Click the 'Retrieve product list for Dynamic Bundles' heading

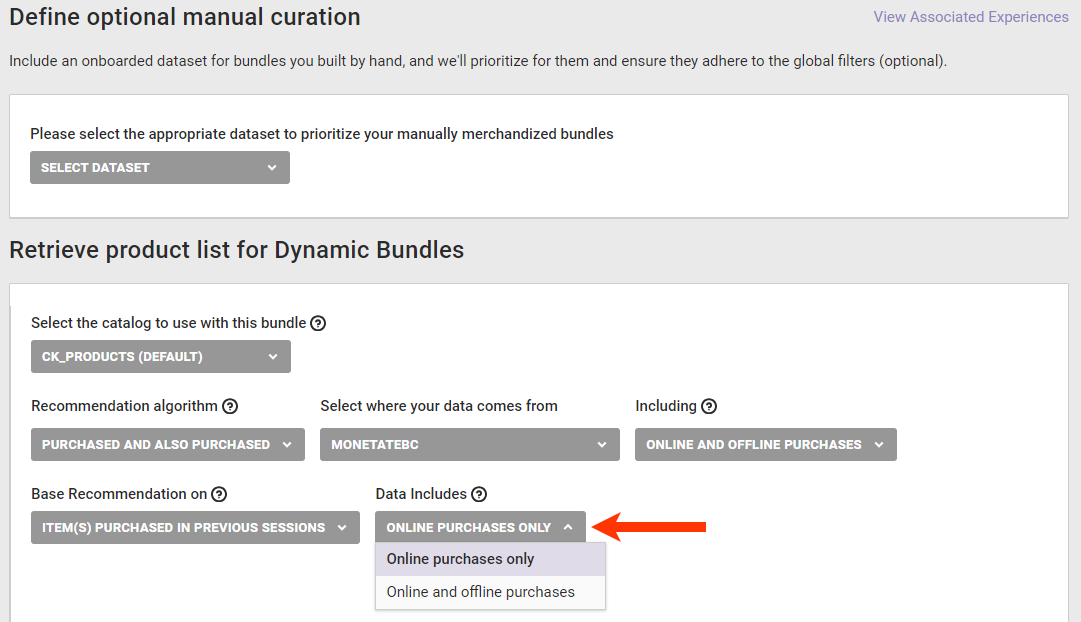tap(237, 250)
